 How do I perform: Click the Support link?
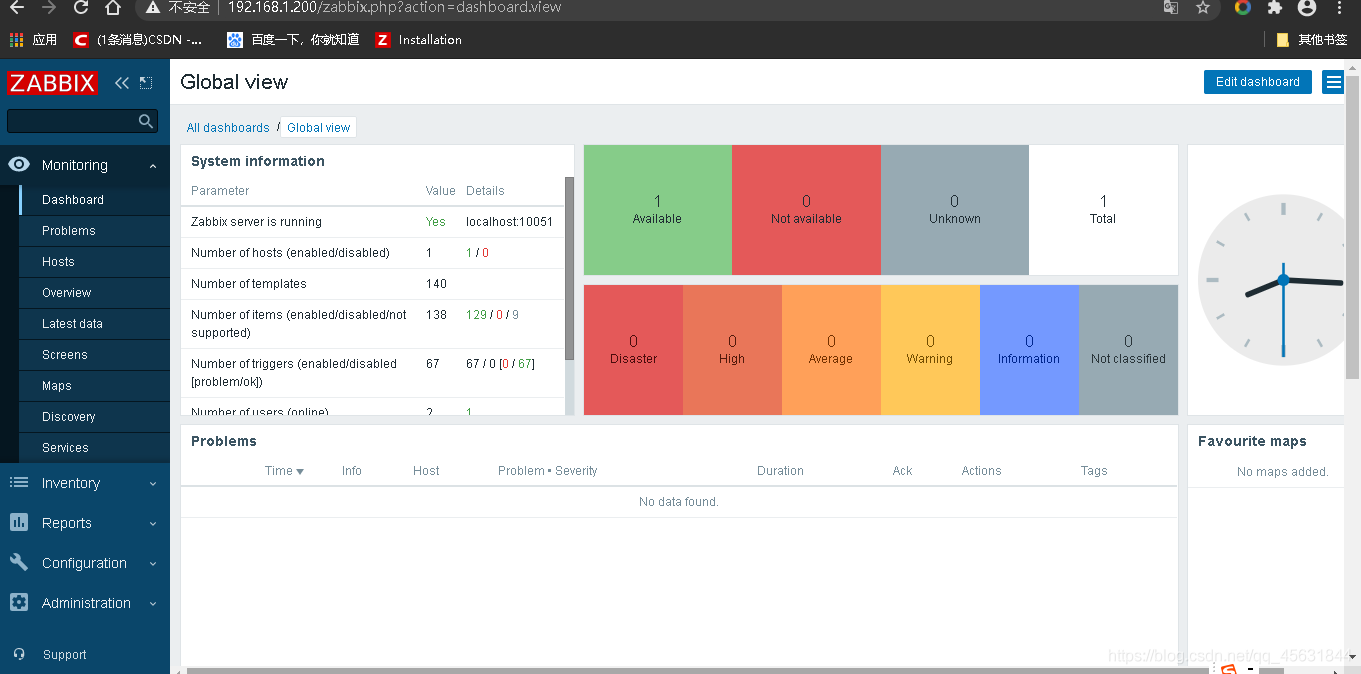click(x=64, y=655)
